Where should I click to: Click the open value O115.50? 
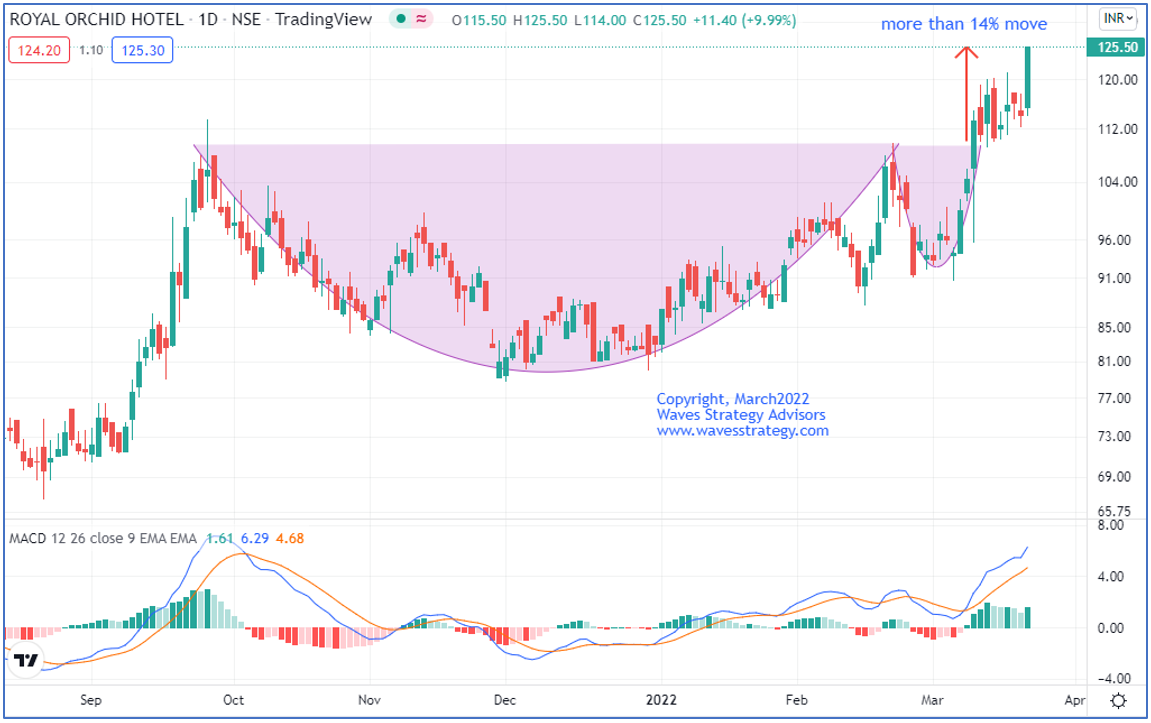tap(479, 21)
